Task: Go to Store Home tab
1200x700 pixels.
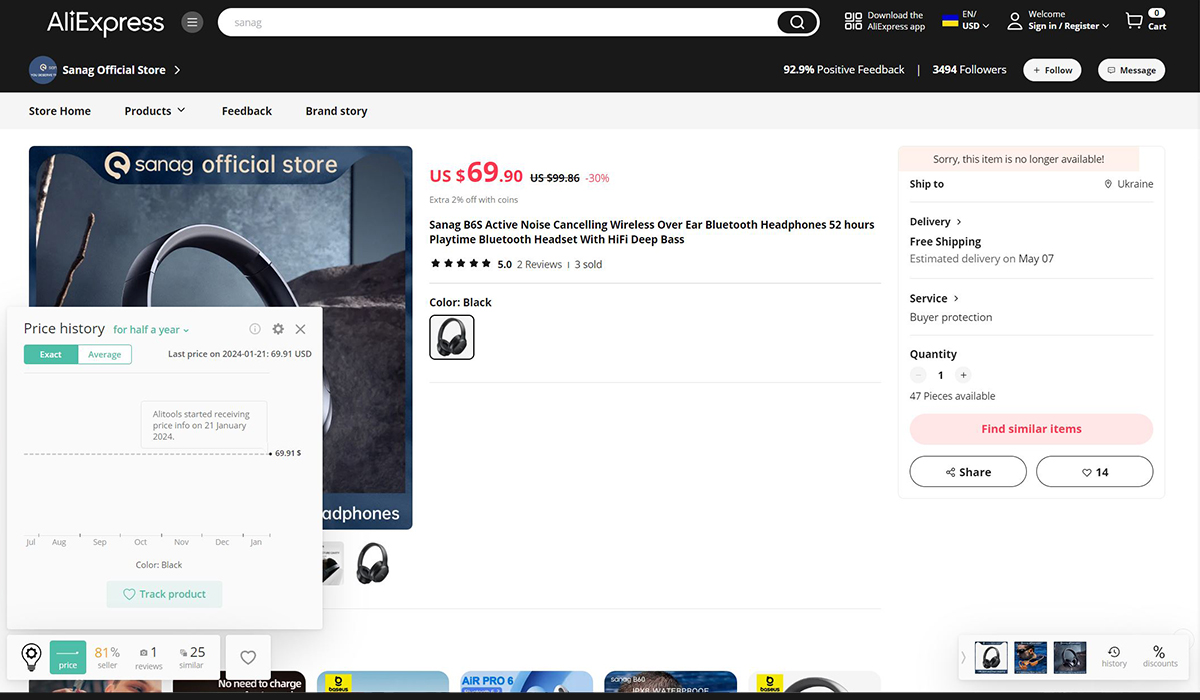Action: click(x=60, y=111)
